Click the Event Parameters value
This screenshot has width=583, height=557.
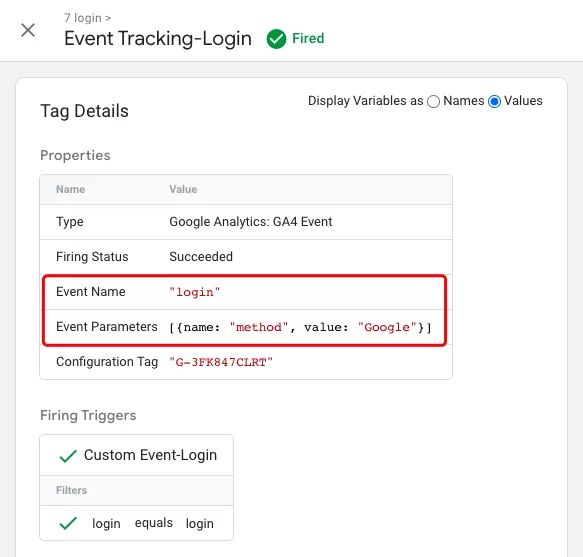(300, 328)
